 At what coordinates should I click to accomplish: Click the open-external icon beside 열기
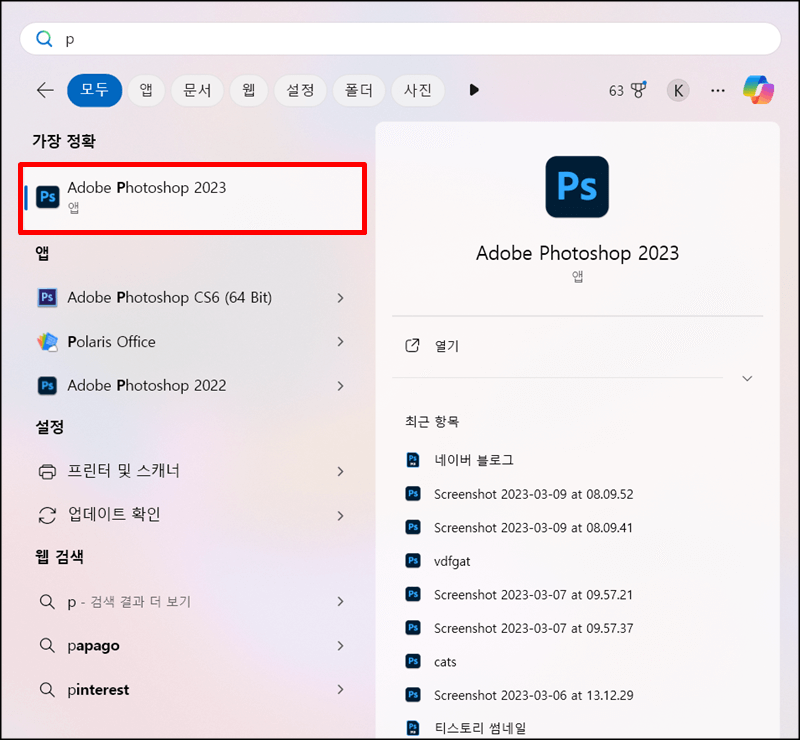pos(412,346)
